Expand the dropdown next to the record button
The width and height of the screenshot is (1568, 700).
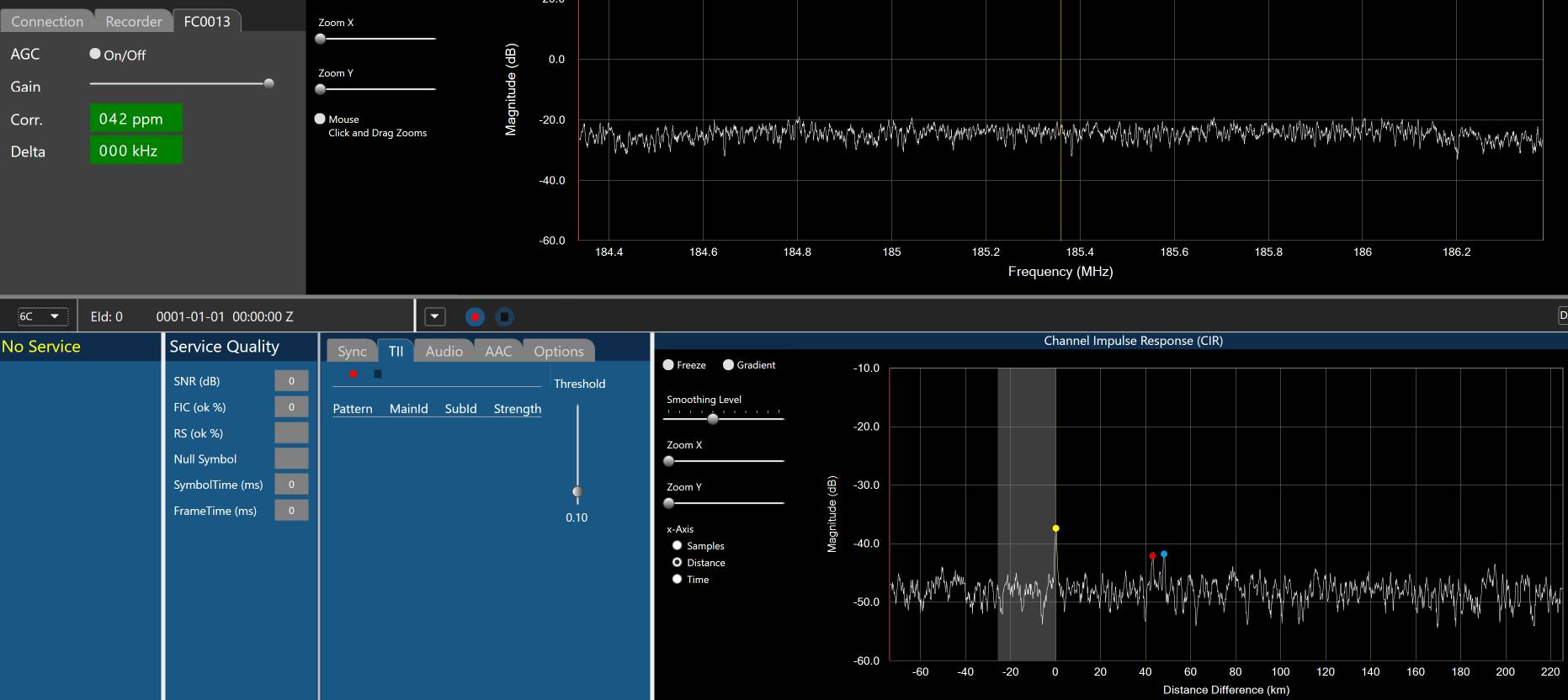click(x=434, y=317)
